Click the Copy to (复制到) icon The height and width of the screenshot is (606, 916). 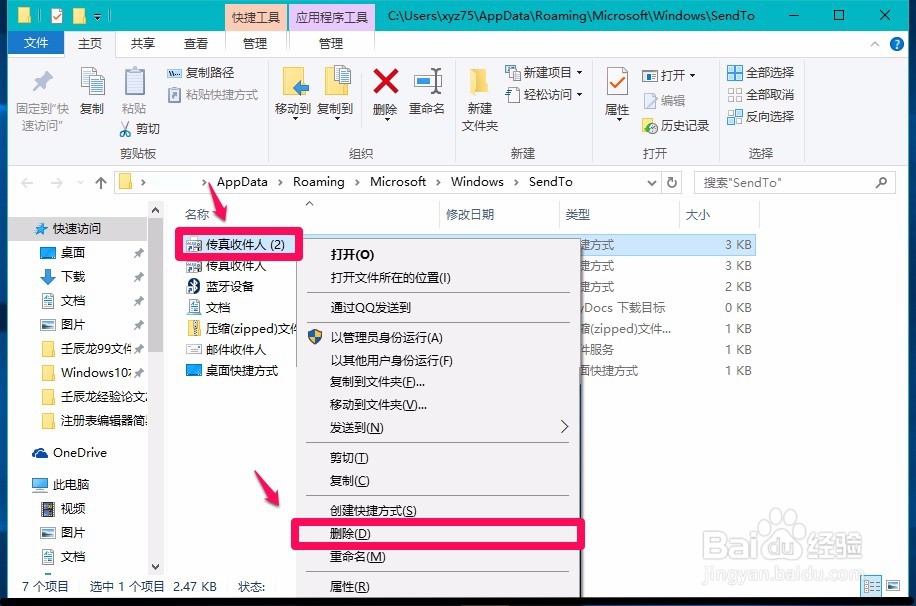(x=337, y=82)
